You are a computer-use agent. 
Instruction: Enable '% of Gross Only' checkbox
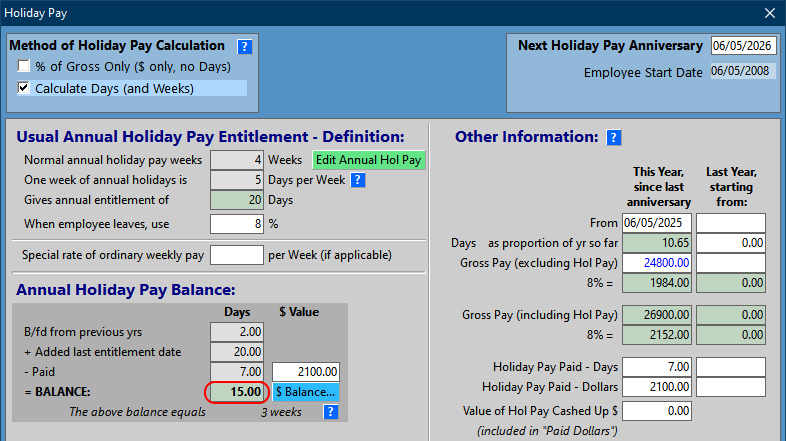tap(25, 67)
